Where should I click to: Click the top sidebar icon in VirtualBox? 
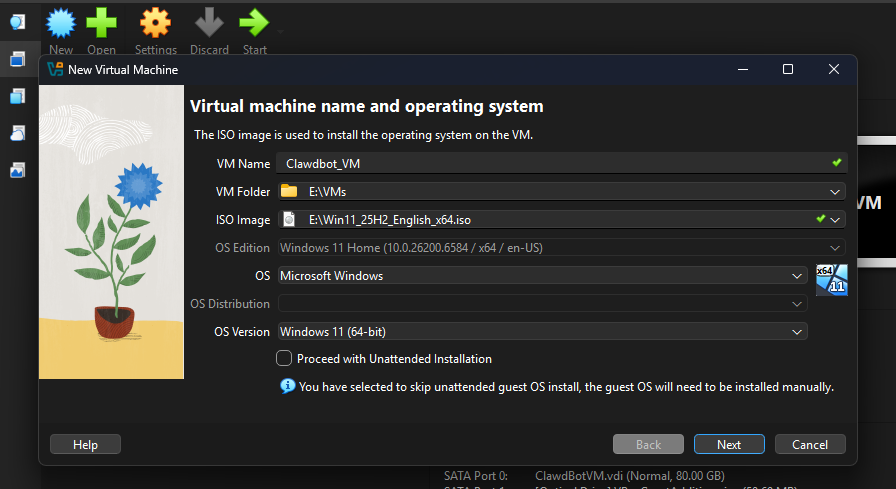[x=18, y=22]
